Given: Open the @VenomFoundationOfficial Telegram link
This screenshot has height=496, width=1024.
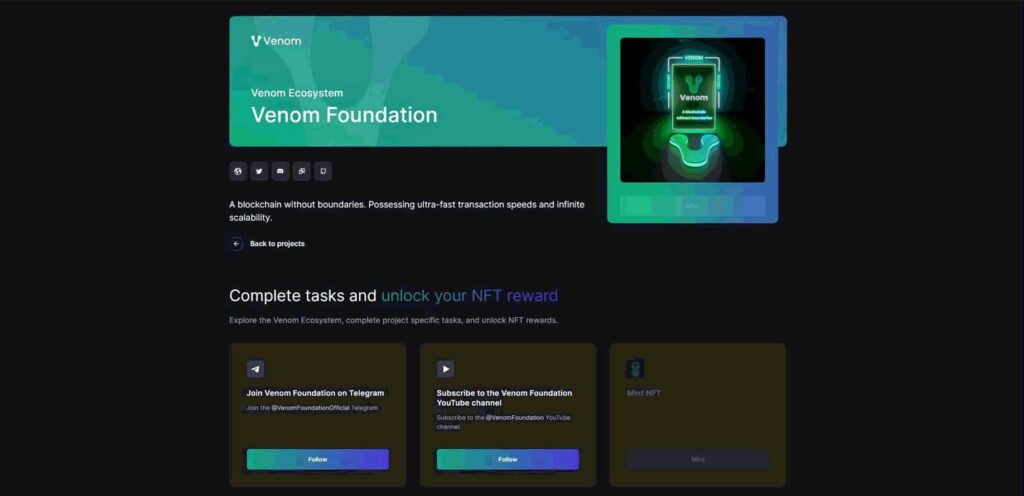Looking at the screenshot, I should pyautogui.click(x=311, y=408).
